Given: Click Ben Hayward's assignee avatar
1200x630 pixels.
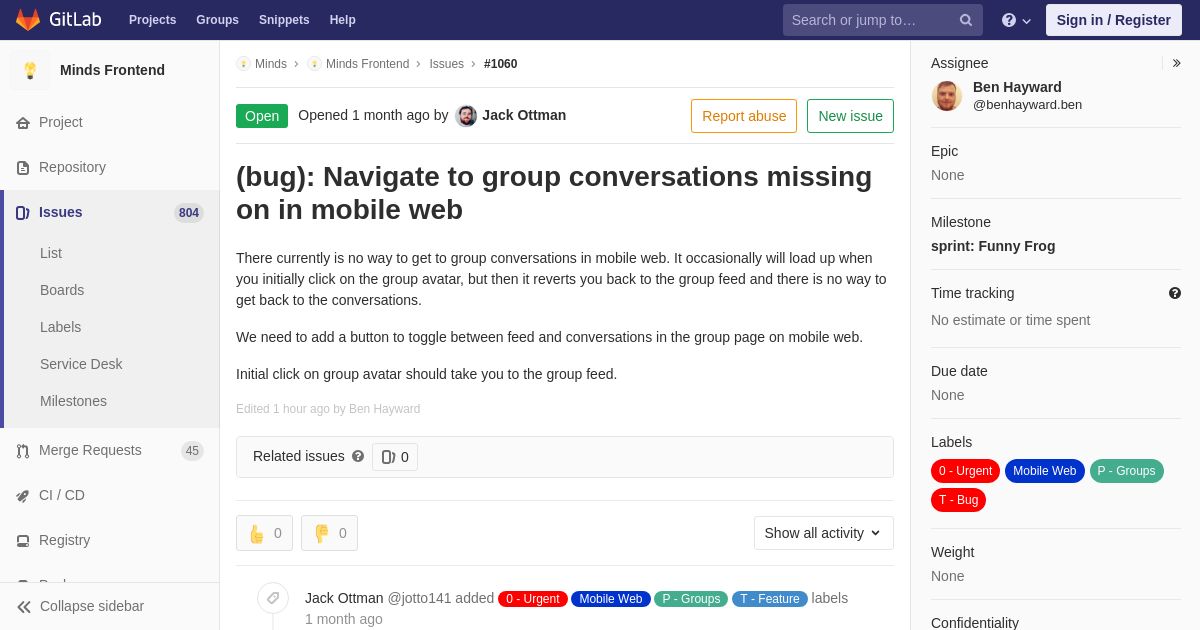Looking at the screenshot, I should tap(947, 96).
